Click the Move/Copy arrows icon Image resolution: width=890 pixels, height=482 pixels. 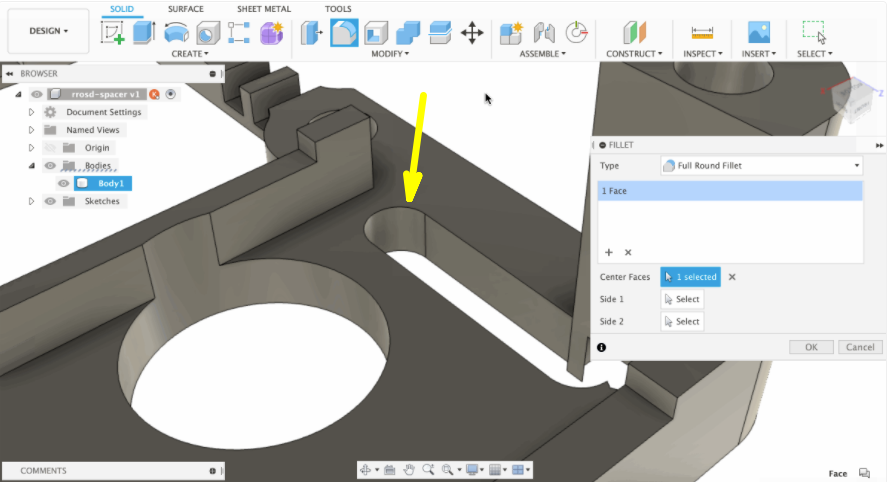click(472, 33)
